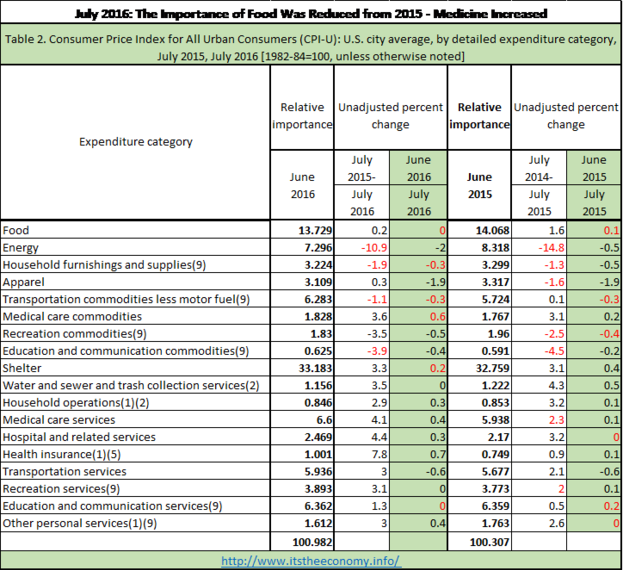Click Water and sewer 2014-2015 change 4.3
Viewport: 623px width, 570px height.
pos(556,385)
